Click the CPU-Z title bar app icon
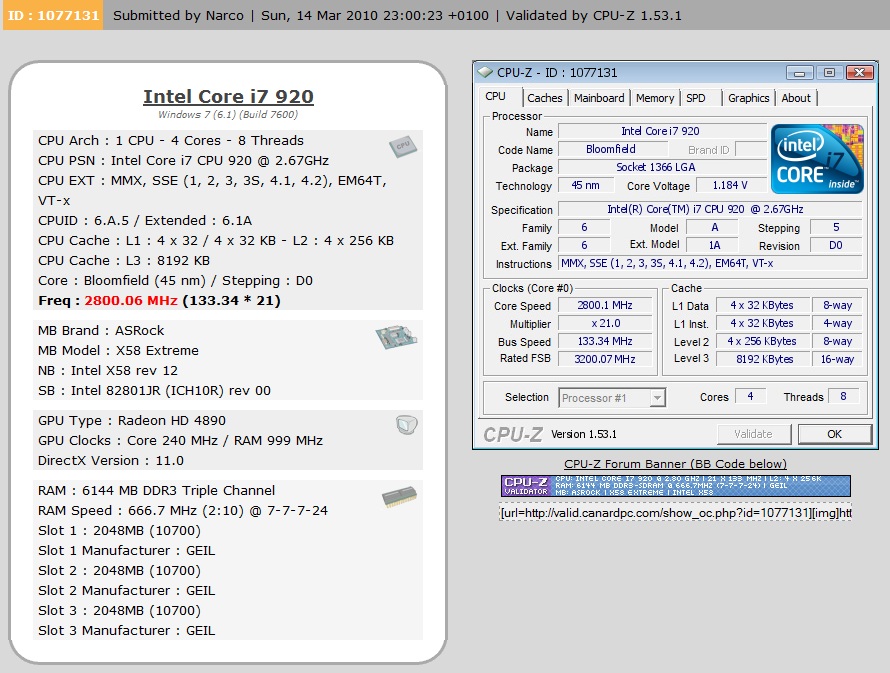This screenshot has width=890, height=673. click(x=486, y=73)
